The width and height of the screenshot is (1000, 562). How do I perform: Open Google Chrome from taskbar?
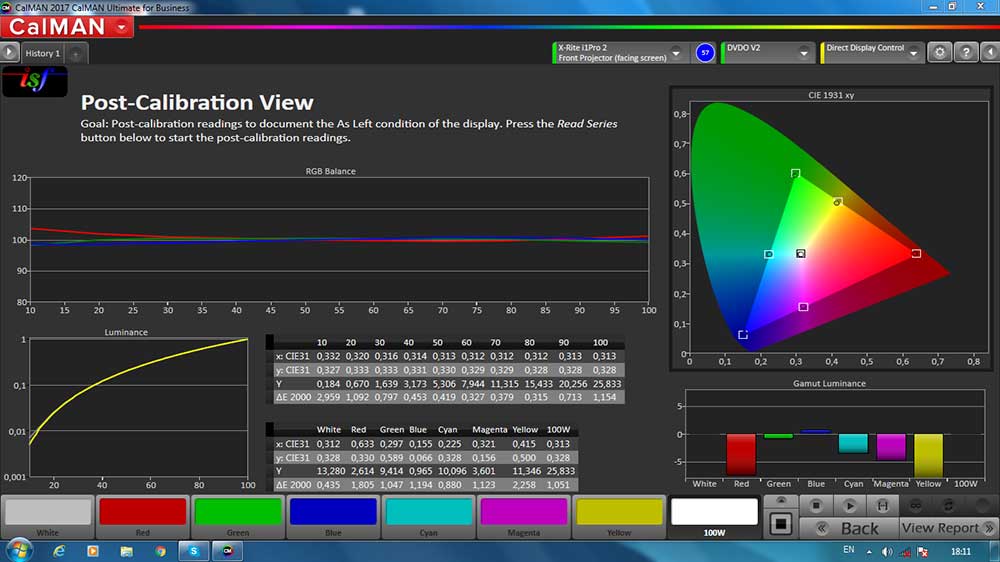160,551
